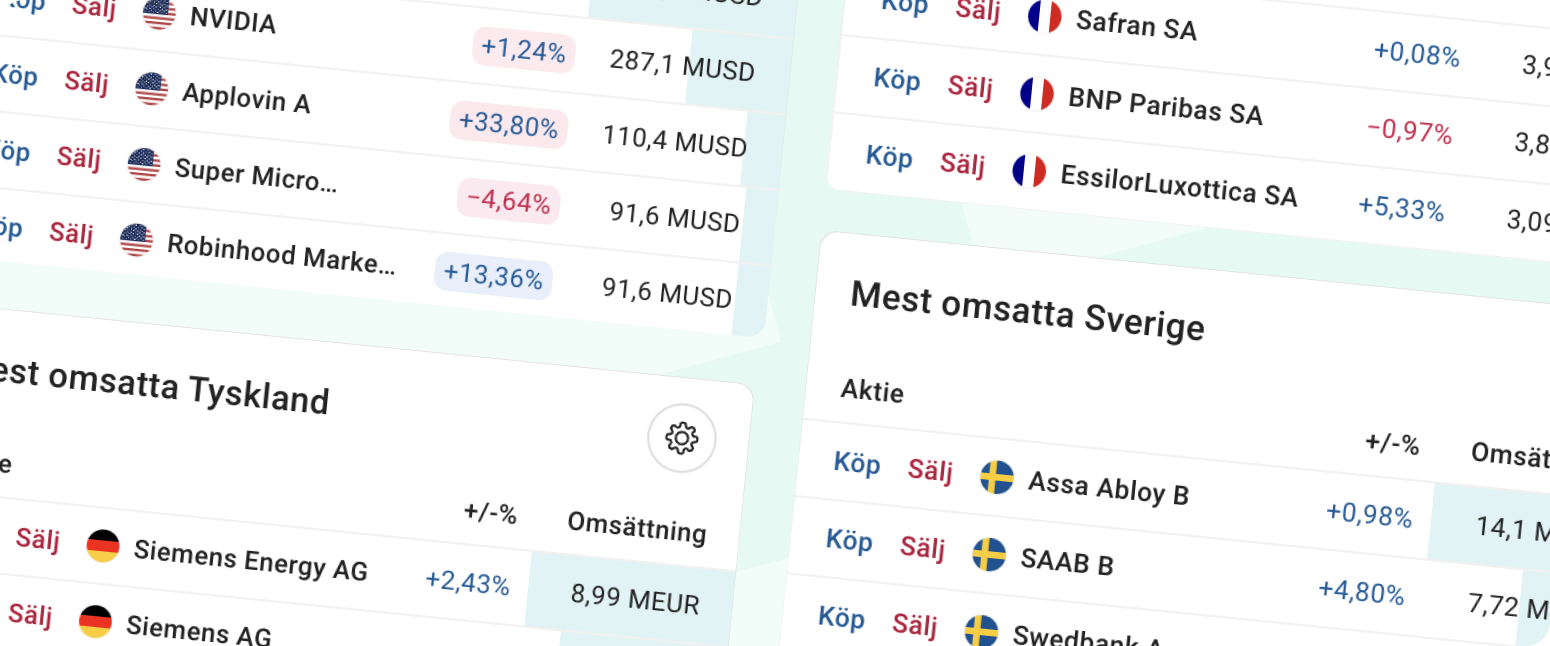This screenshot has width=1550, height=646.
Task: Open the Siemens Energy AG stock page
Action: pyautogui.click(x=250, y=559)
